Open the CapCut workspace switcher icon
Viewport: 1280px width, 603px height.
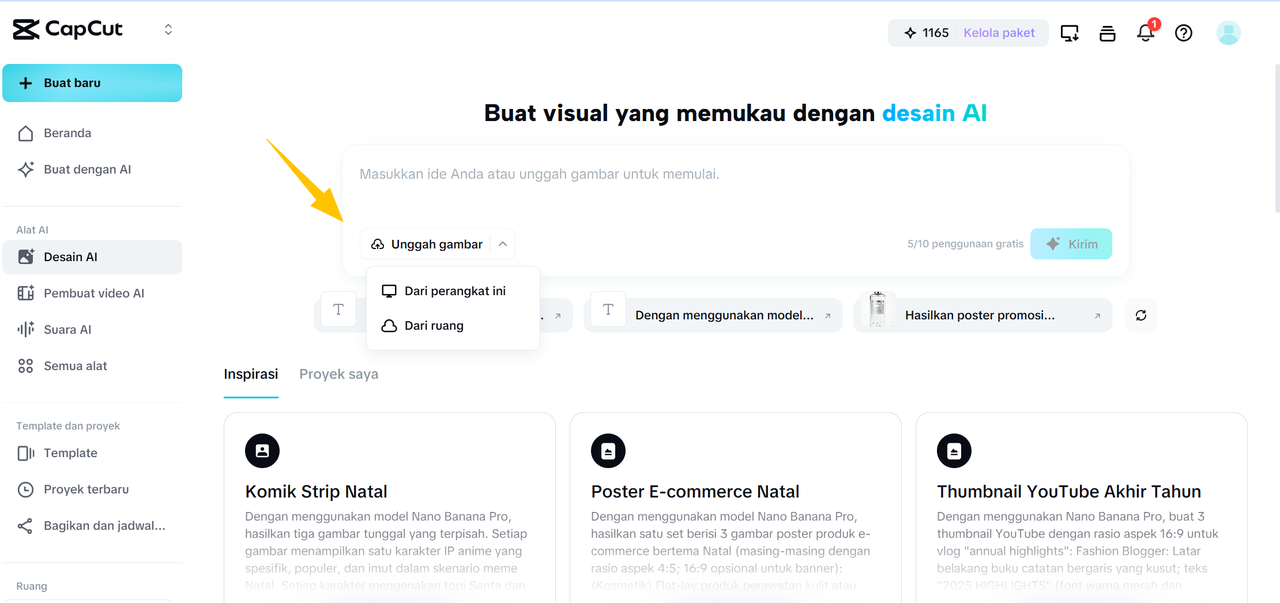[167, 29]
